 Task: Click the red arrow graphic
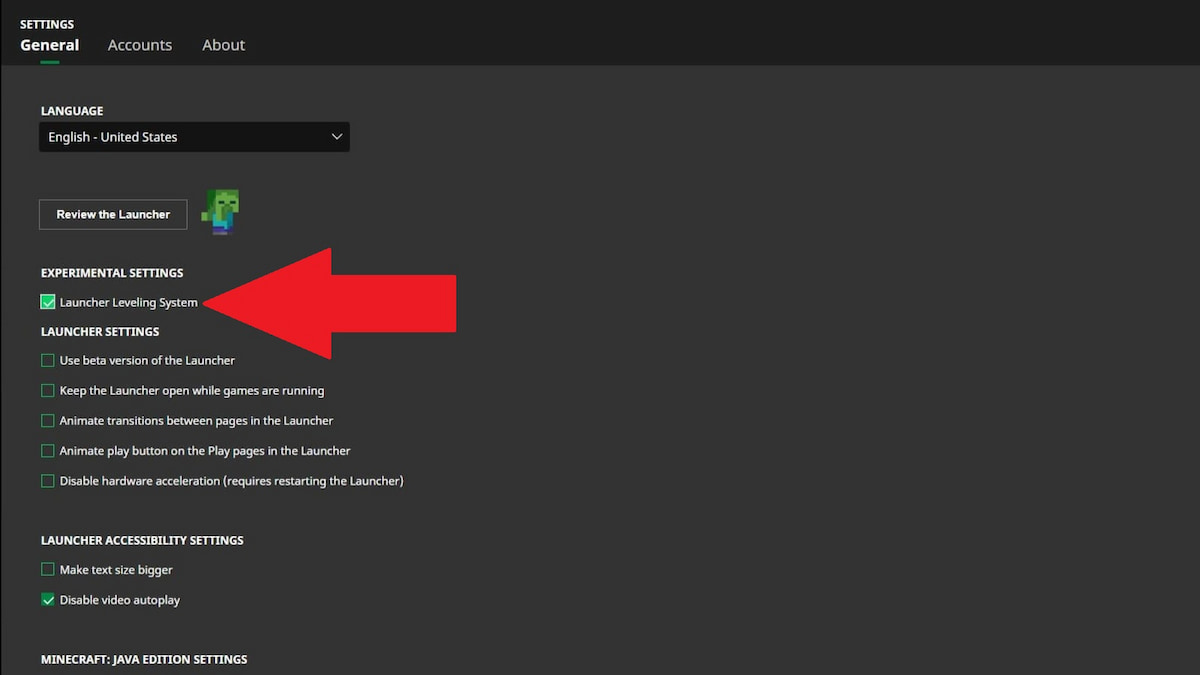(x=330, y=302)
